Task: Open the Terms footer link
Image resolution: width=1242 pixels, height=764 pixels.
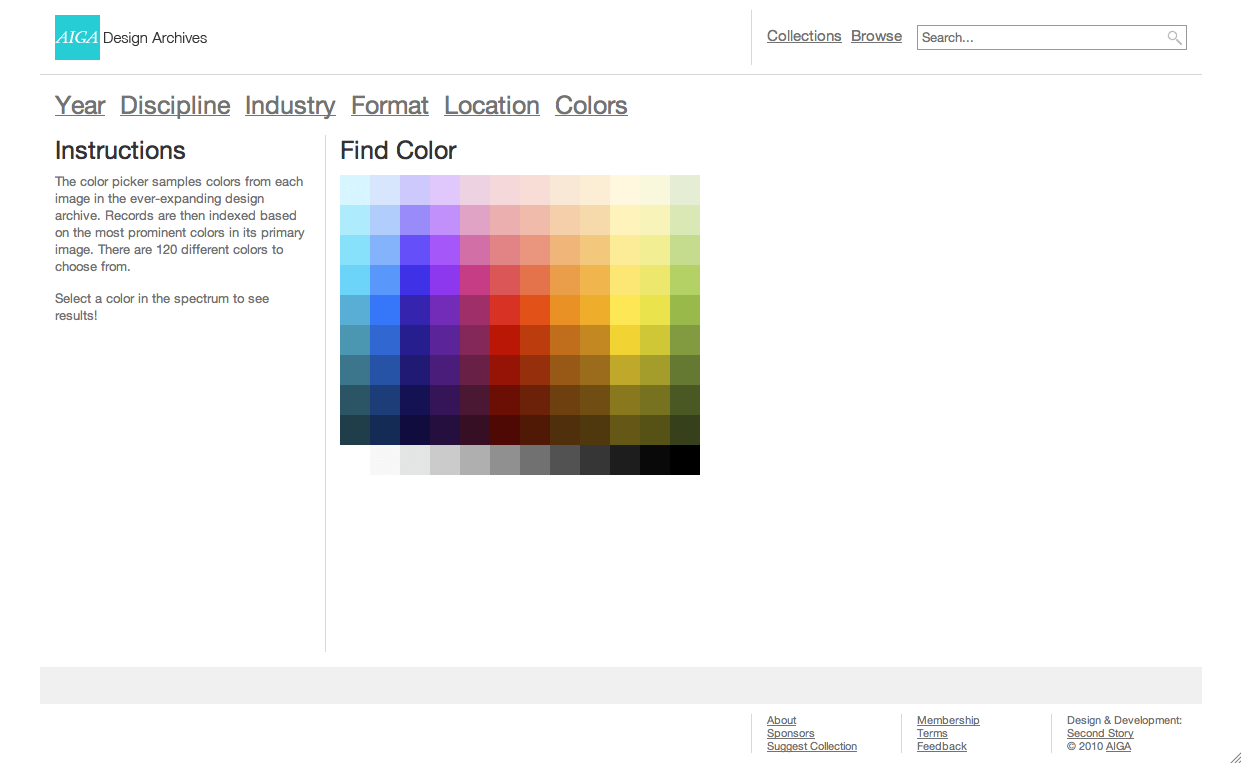Action: tap(932, 733)
